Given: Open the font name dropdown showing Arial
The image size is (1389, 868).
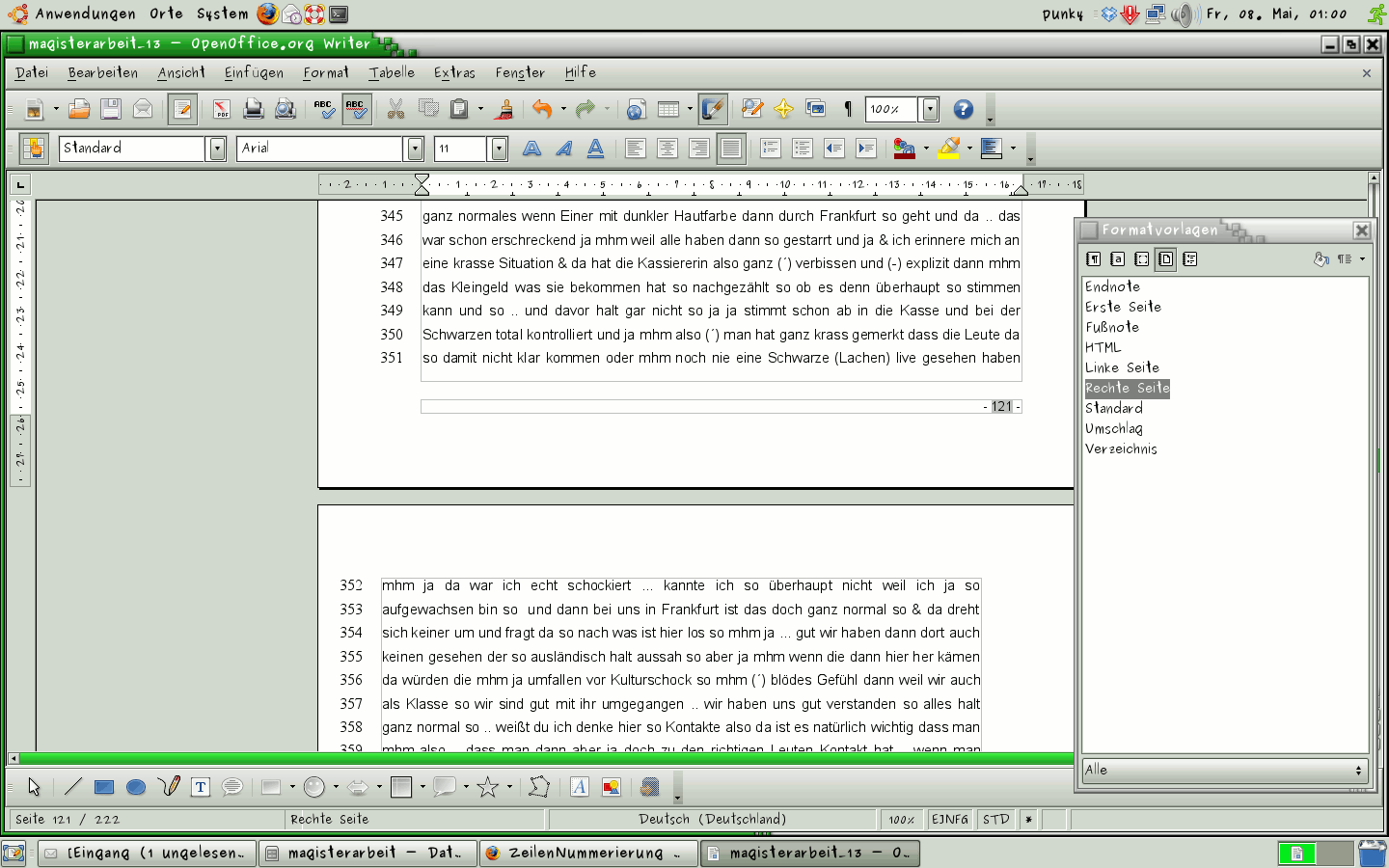Looking at the screenshot, I should click(415, 149).
